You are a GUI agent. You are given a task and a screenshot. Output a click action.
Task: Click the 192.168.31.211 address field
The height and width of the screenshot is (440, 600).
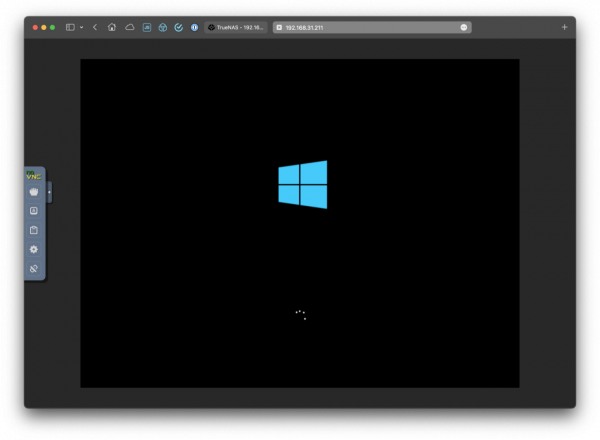click(372, 27)
